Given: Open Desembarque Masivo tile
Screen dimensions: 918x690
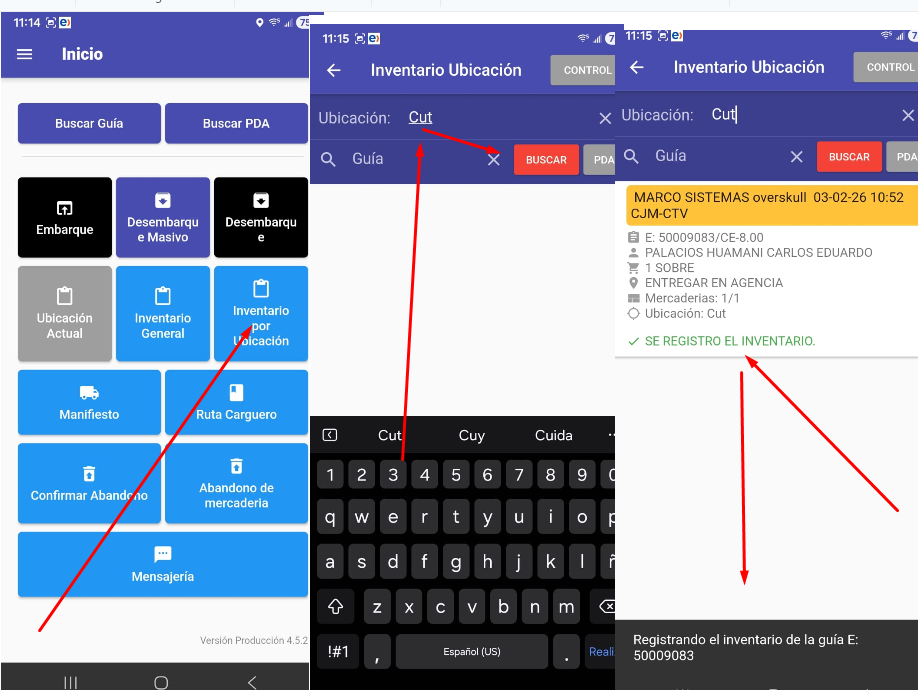Looking at the screenshot, I should pyautogui.click(x=162, y=217).
